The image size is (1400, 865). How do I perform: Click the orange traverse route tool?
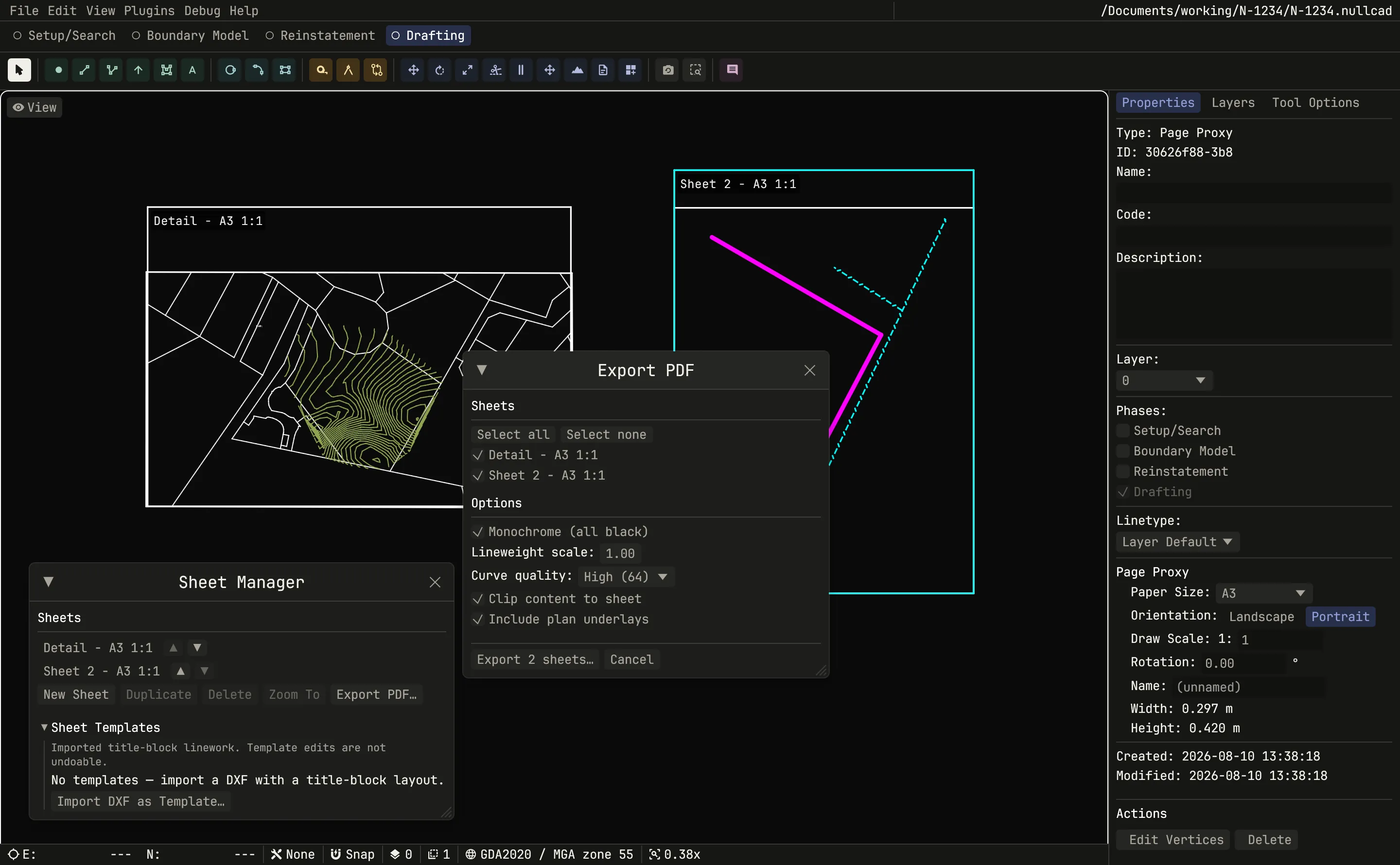click(x=376, y=70)
